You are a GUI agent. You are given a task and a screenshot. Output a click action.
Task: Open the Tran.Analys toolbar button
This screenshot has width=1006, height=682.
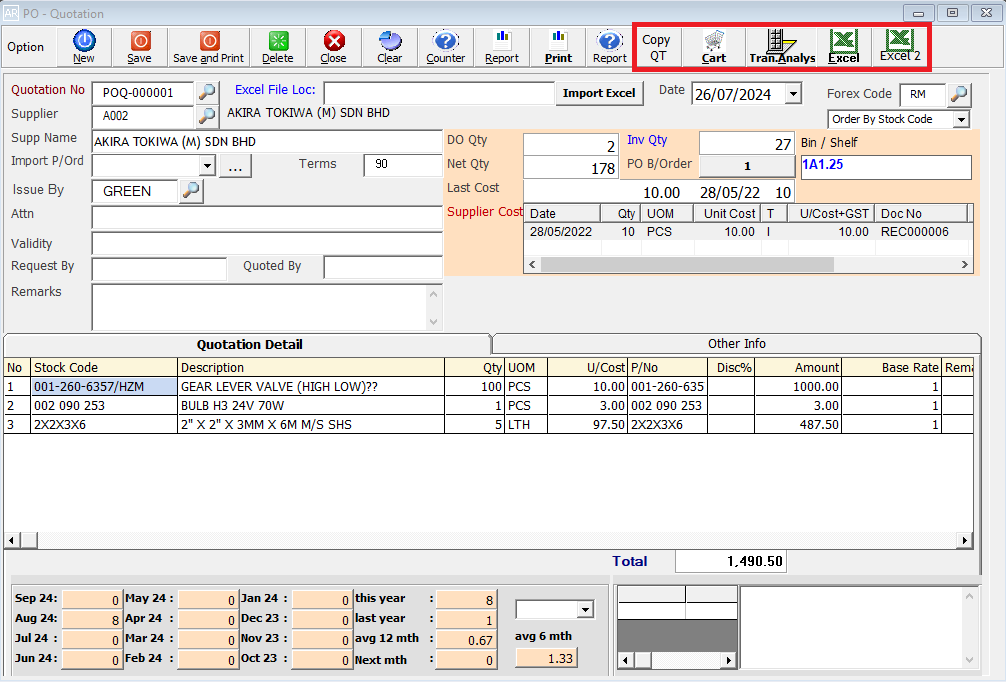pyautogui.click(x=782, y=47)
